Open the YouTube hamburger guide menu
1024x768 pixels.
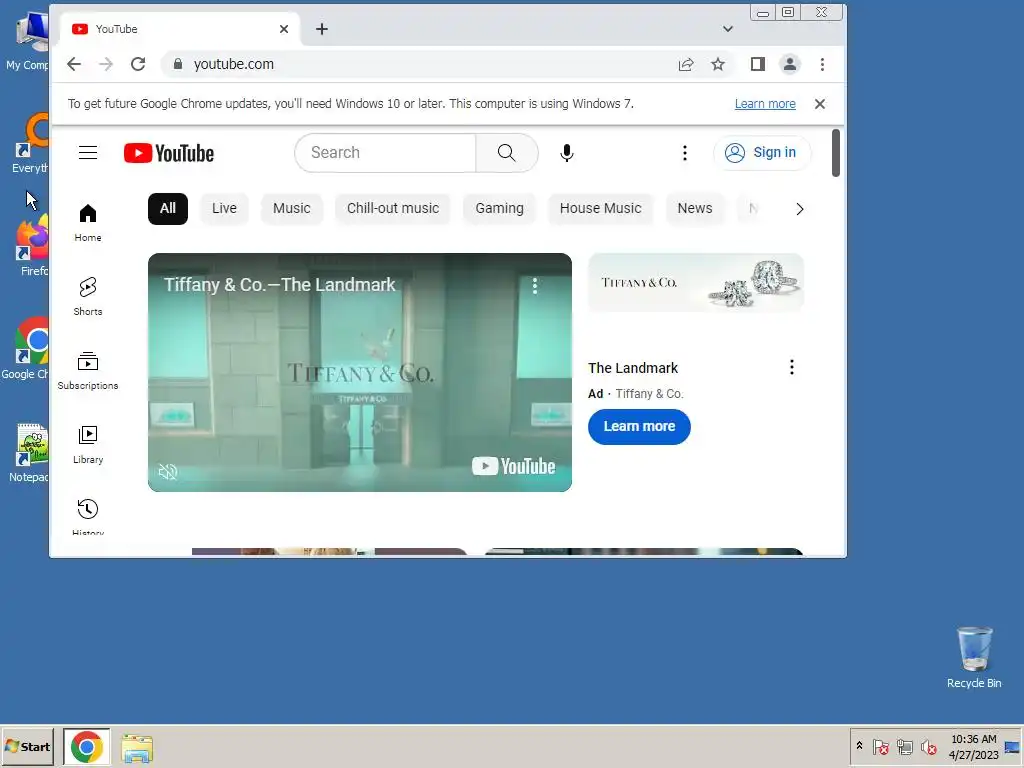click(x=88, y=153)
